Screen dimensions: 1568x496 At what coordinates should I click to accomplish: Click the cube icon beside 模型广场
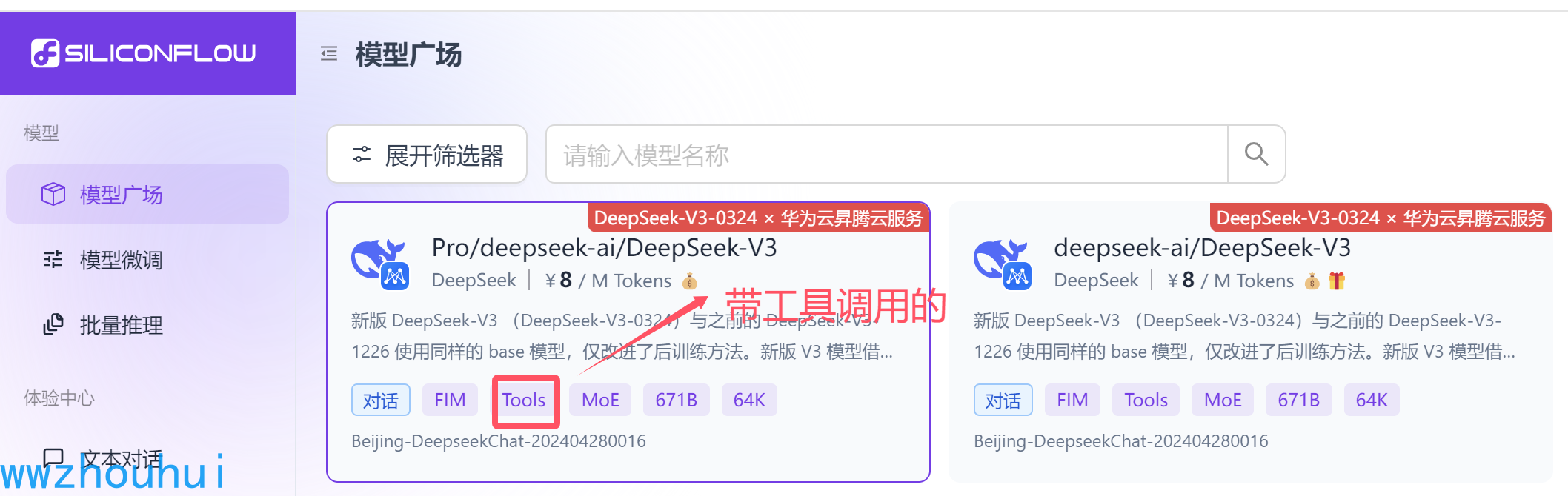[x=53, y=194]
